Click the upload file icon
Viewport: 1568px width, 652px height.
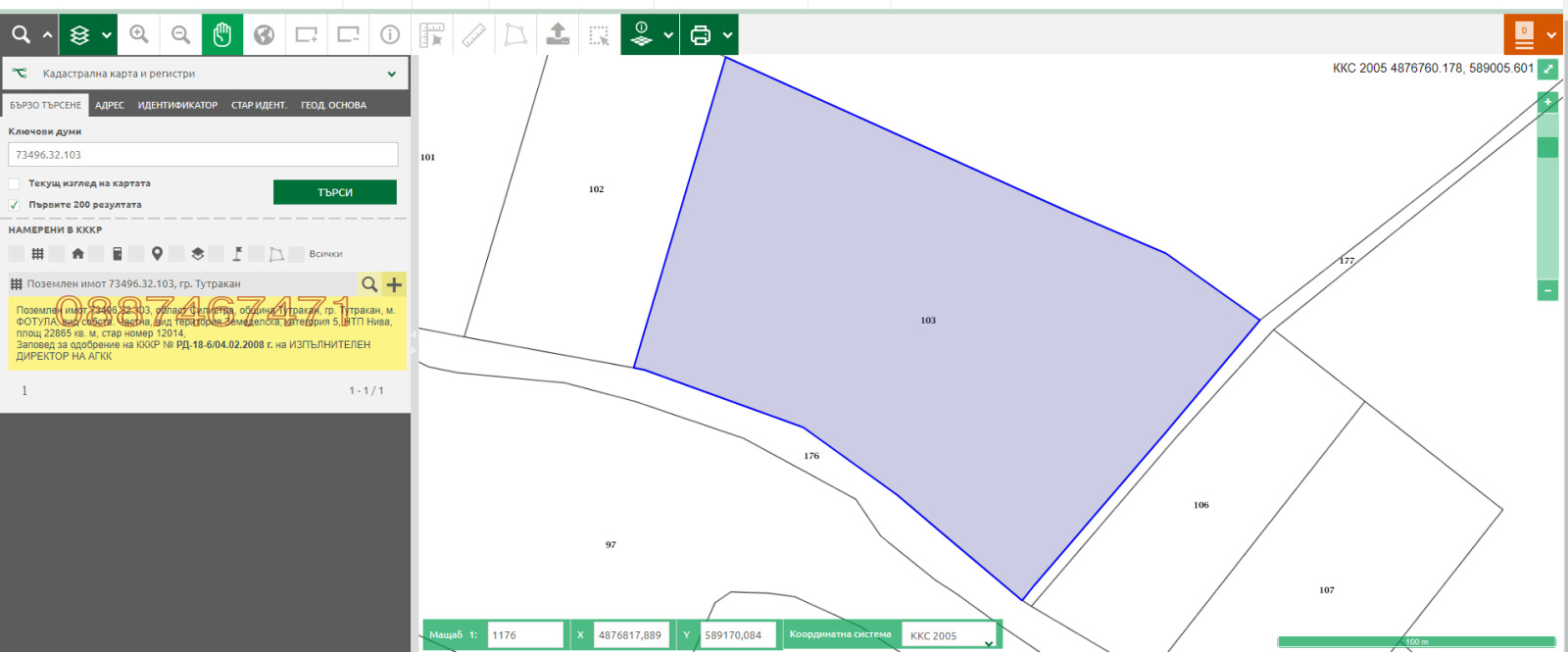558,35
